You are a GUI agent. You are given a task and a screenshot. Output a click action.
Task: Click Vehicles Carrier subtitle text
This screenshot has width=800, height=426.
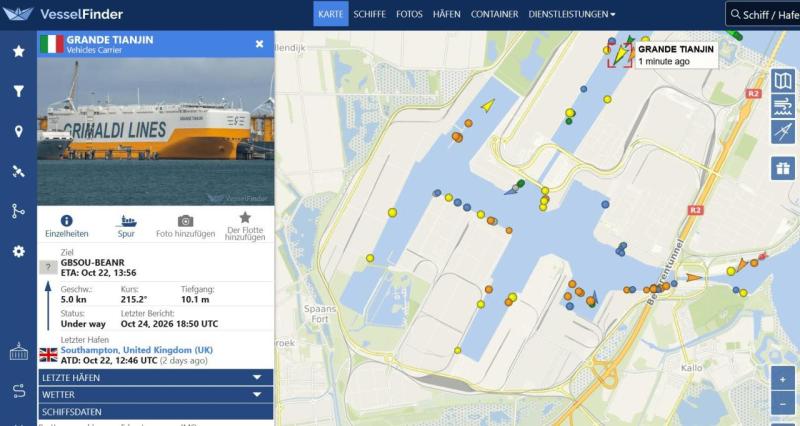94,50
